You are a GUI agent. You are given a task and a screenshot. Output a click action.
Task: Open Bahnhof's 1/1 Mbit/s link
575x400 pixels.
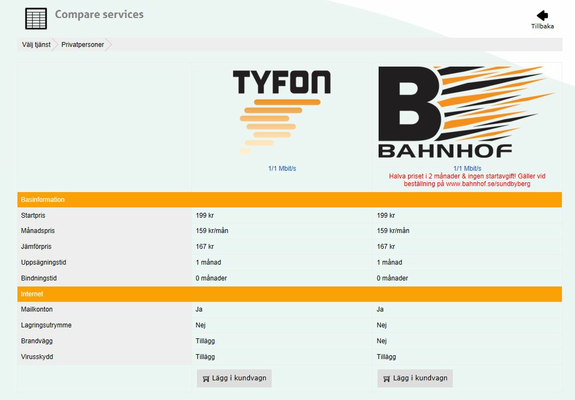coord(467,169)
